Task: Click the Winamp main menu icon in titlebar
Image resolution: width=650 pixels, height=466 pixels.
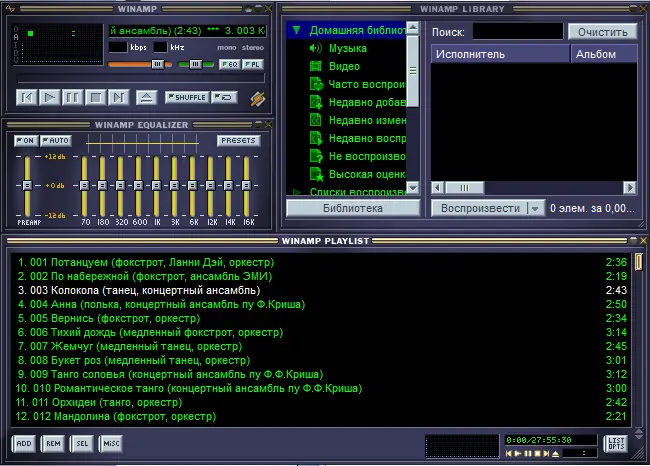Action: [x=10, y=8]
